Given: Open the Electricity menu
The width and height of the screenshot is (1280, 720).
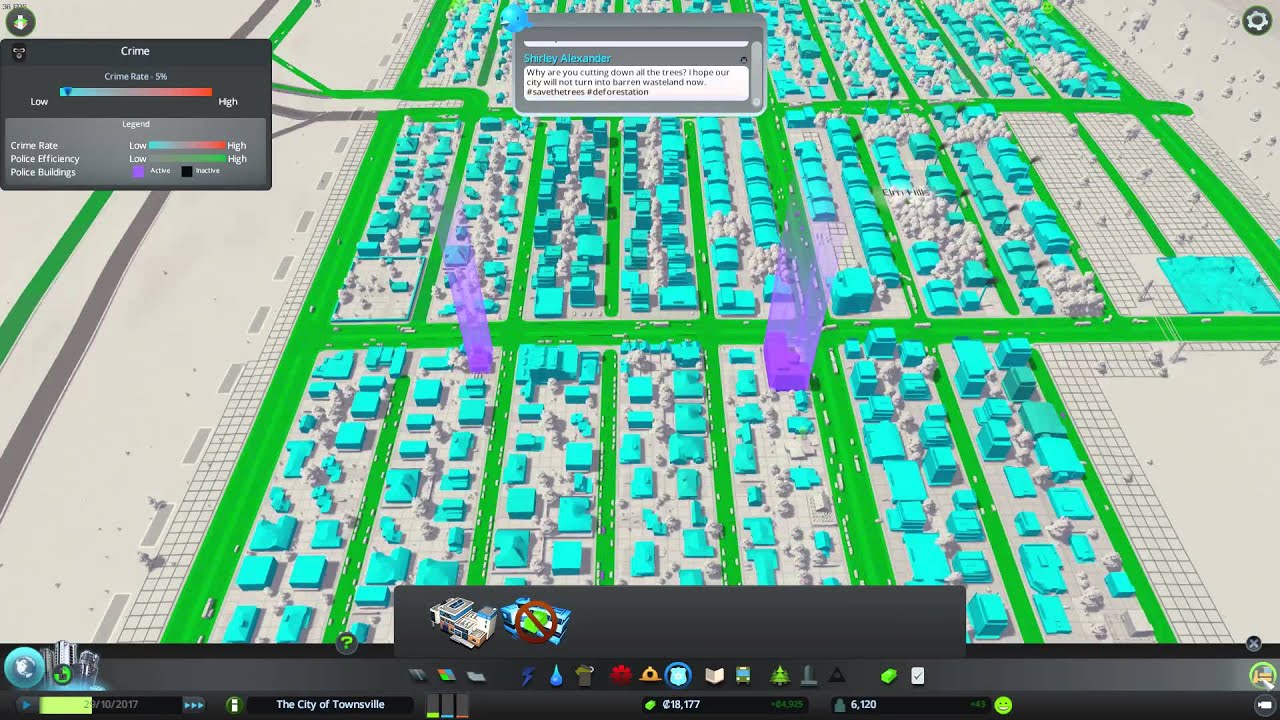Looking at the screenshot, I should click(x=527, y=676).
